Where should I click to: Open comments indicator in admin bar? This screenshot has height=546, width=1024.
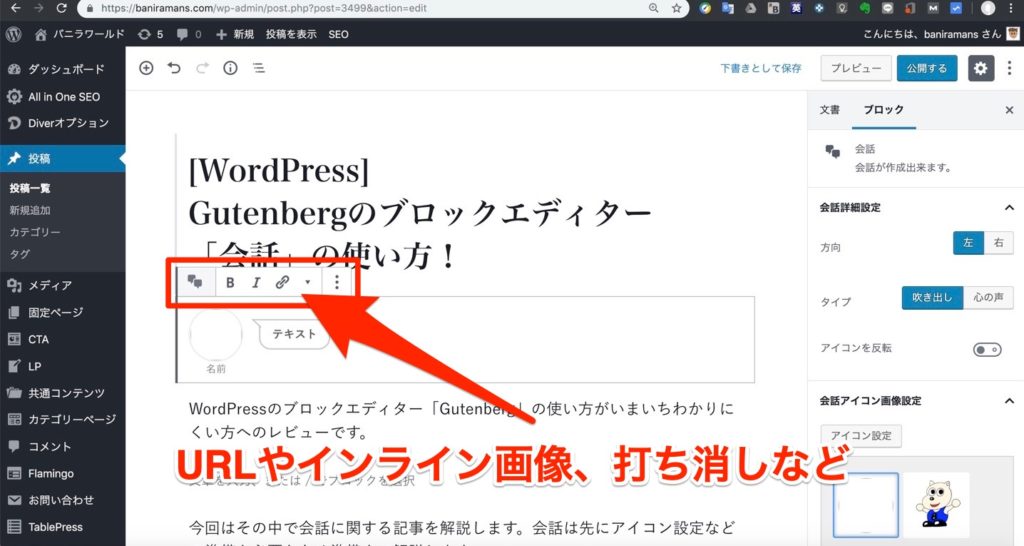(x=189, y=34)
